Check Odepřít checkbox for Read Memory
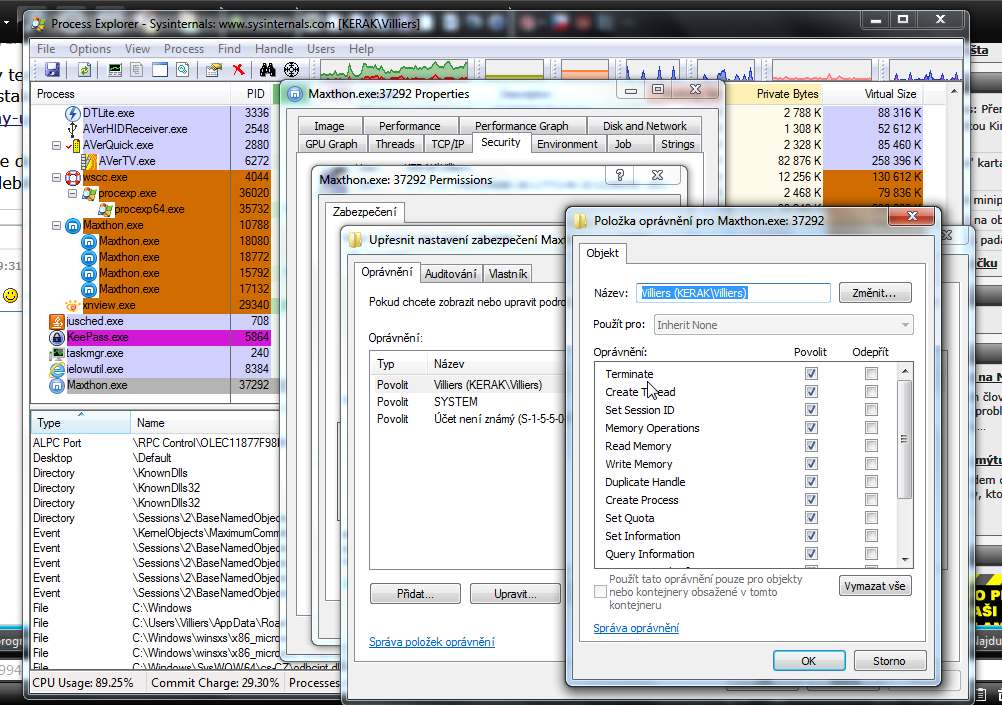The height and width of the screenshot is (705, 1002). pos(871,446)
